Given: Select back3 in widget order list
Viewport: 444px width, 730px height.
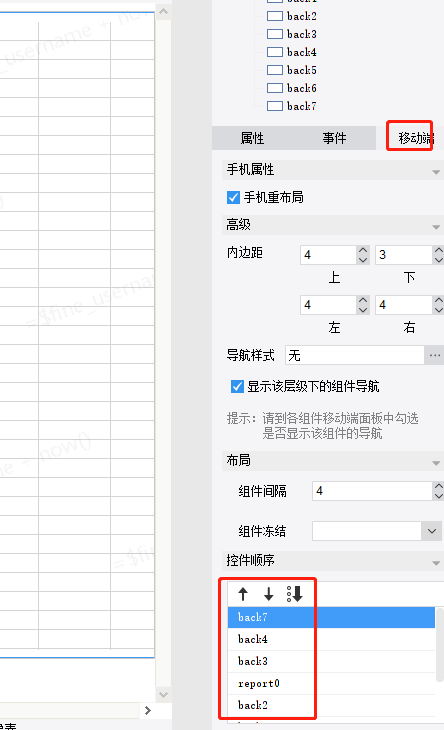Looking at the screenshot, I should pyautogui.click(x=331, y=661).
